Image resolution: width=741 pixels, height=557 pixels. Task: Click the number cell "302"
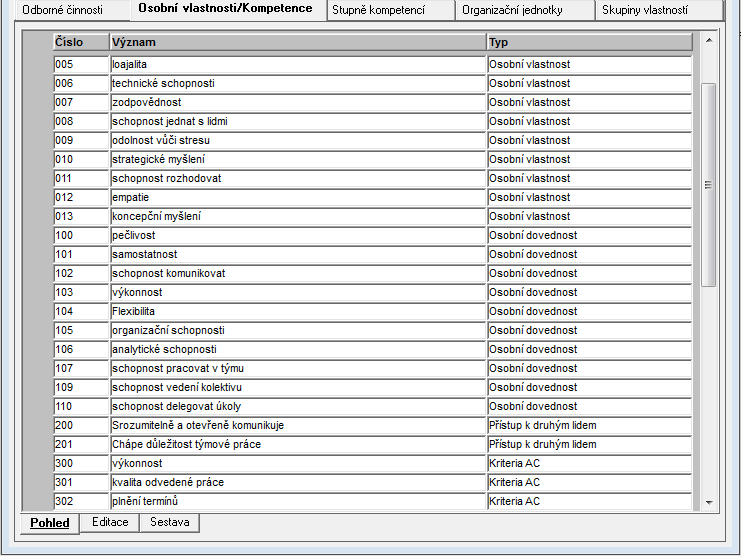(x=81, y=501)
